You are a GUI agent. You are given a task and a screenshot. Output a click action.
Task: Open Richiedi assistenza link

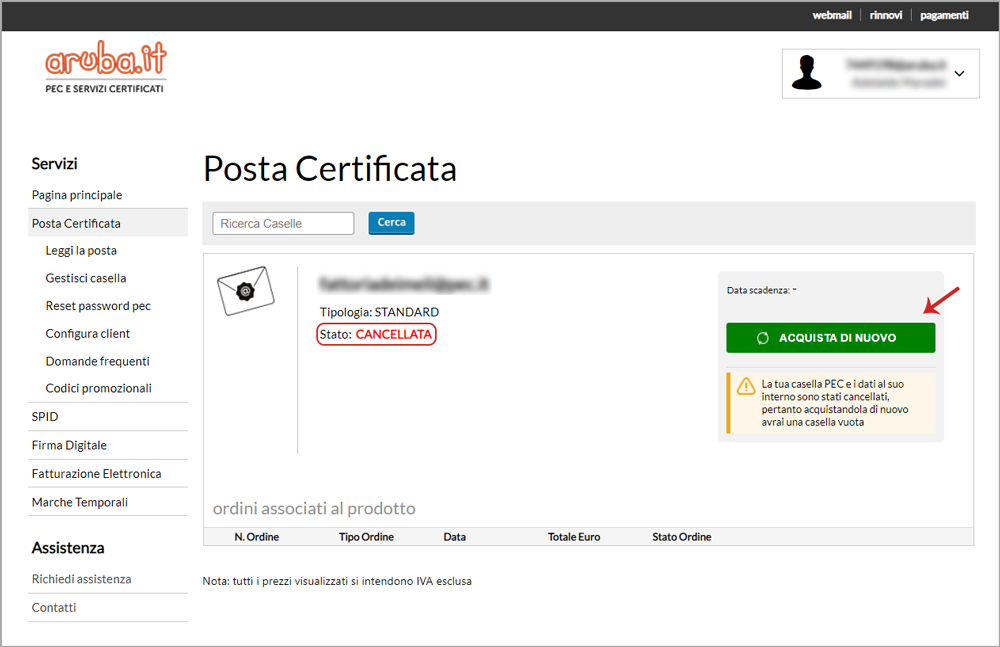pyautogui.click(x=81, y=579)
